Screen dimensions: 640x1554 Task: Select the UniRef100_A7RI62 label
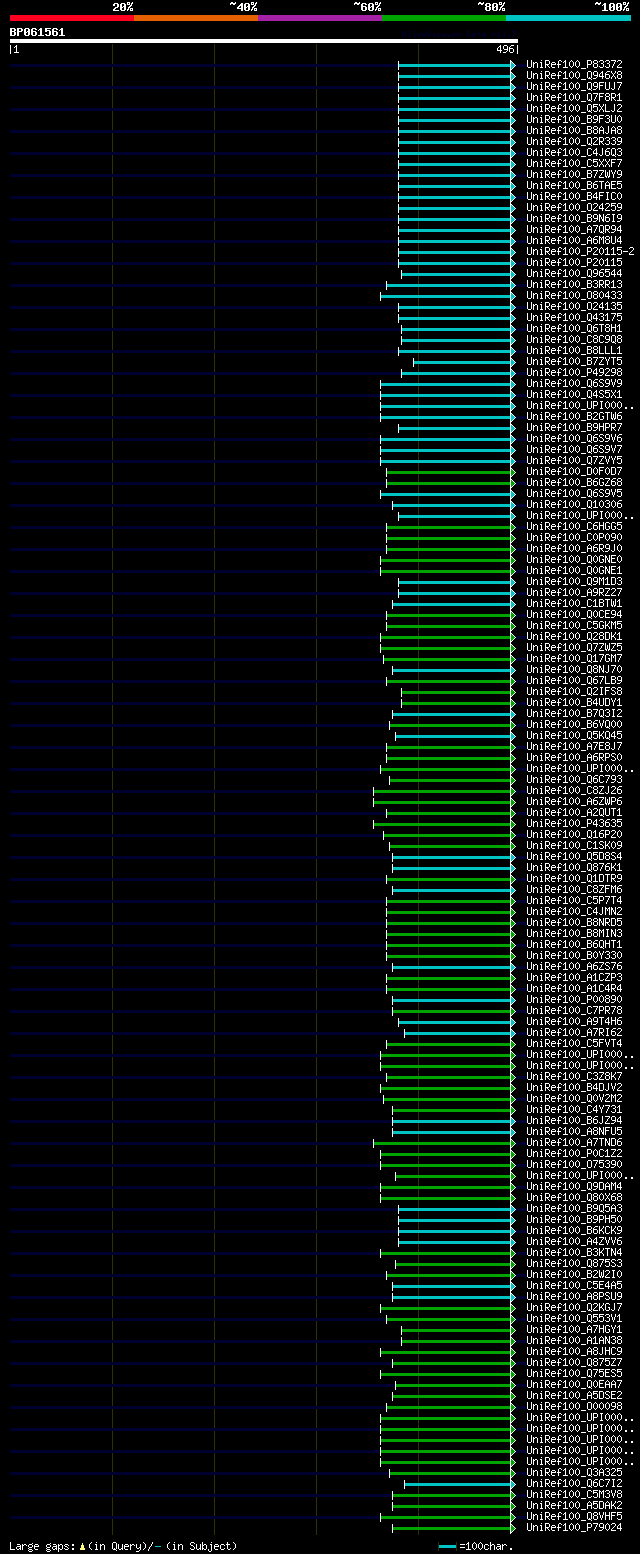coord(574,1033)
